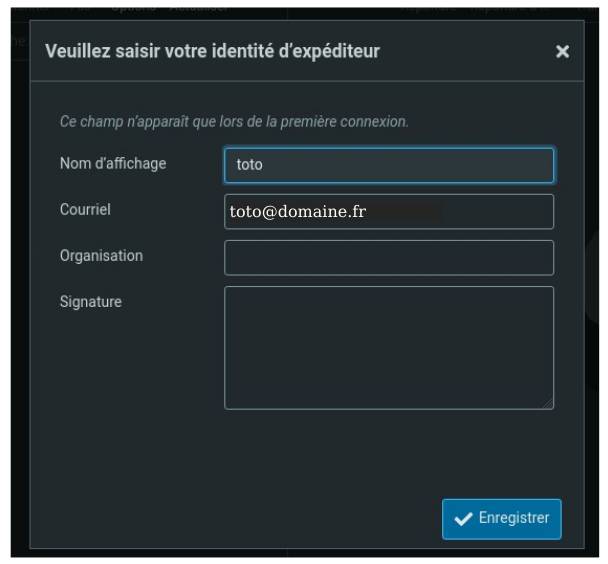Click the "Nom d'affichage" label
This screenshot has width=608, height=564.
coord(113,164)
